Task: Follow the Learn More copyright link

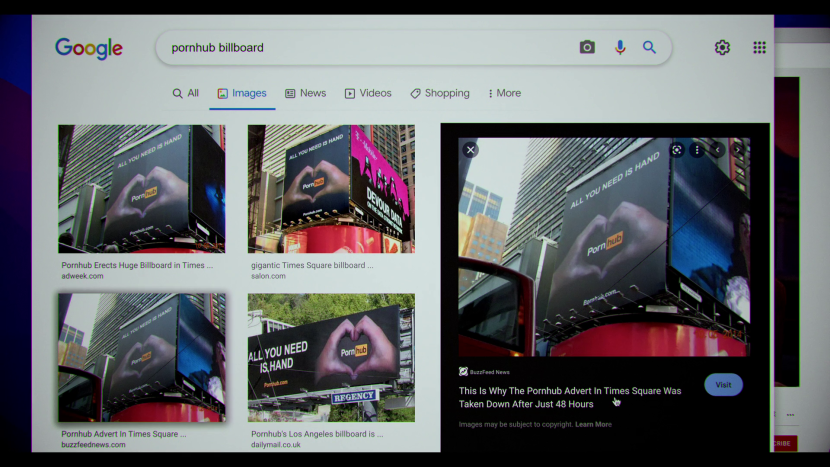Action: [x=593, y=424]
